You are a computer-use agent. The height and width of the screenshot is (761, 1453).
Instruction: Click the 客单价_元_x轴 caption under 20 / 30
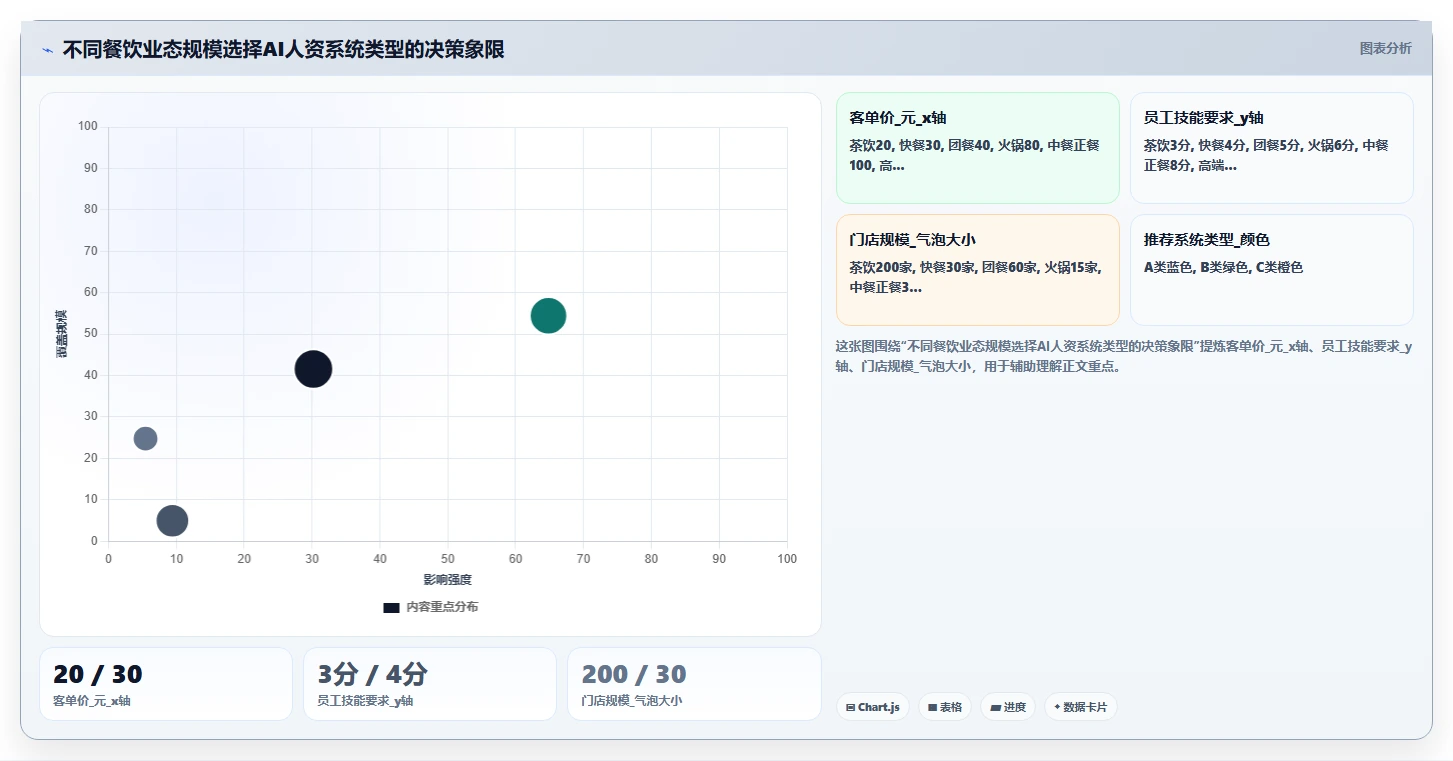tap(91, 701)
